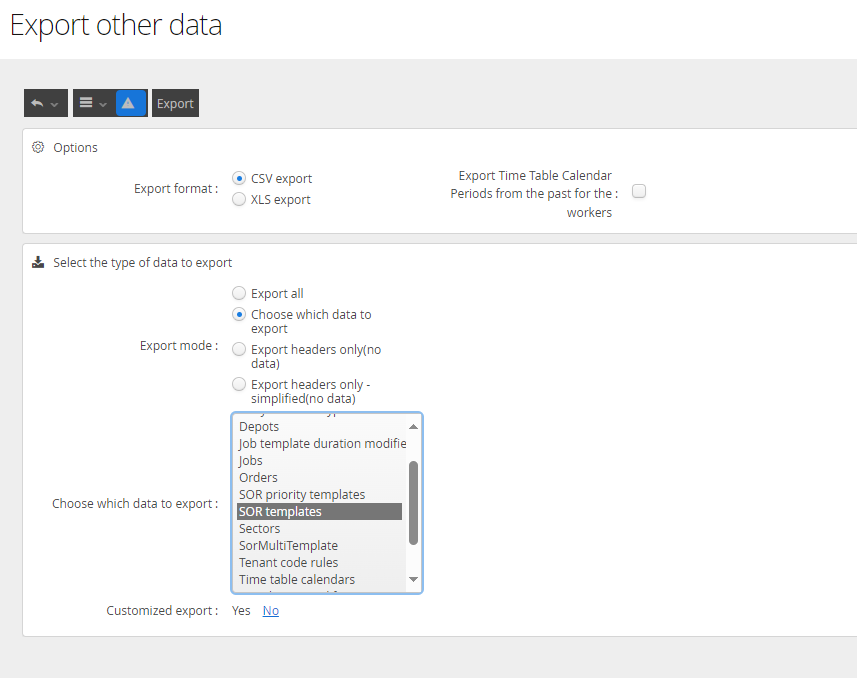Click the No customized export link
The width and height of the screenshot is (857, 678).
[271, 610]
